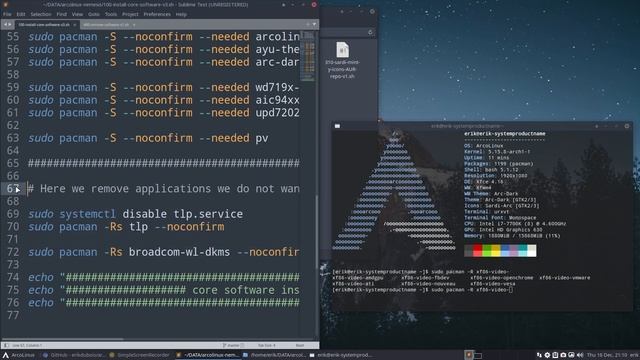
Task: Click the broadcom-wl-dkms line
Action: 164,252
